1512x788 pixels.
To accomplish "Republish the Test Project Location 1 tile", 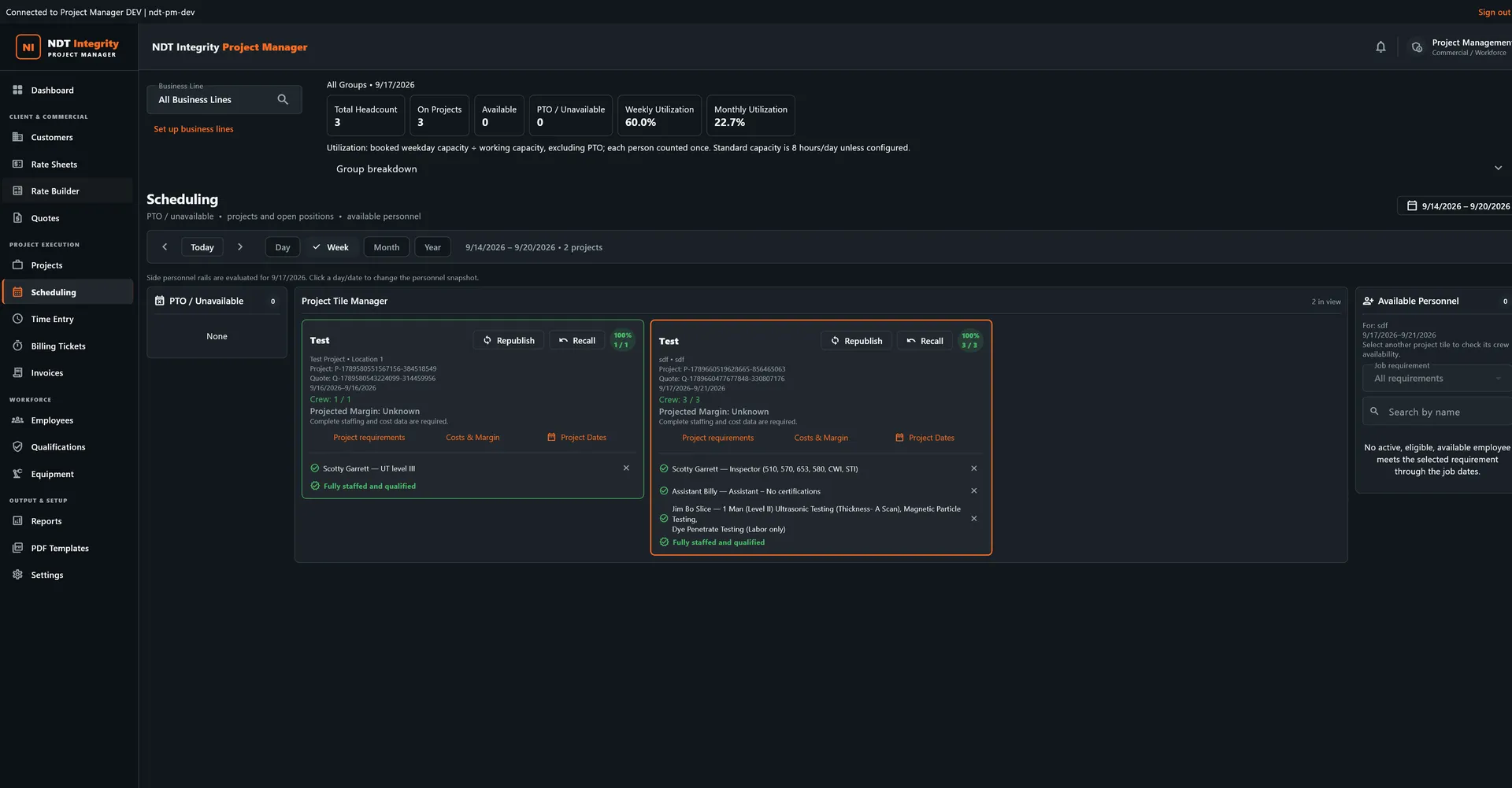I will (509, 340).
